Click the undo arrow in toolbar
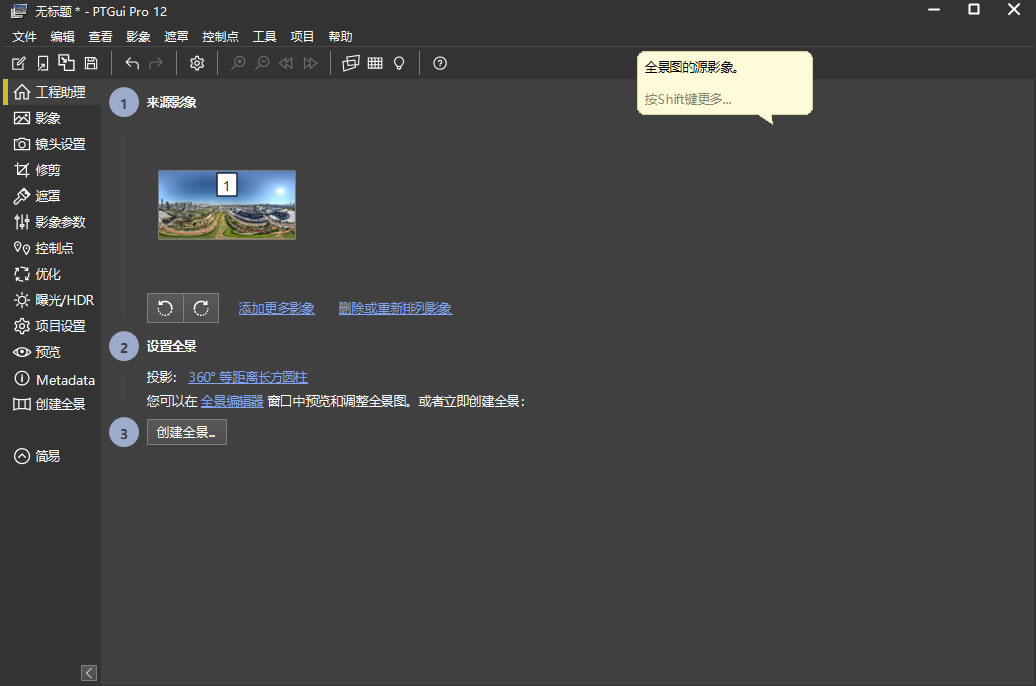Screen dimensions: 1036x686 (x=132, y=63)
